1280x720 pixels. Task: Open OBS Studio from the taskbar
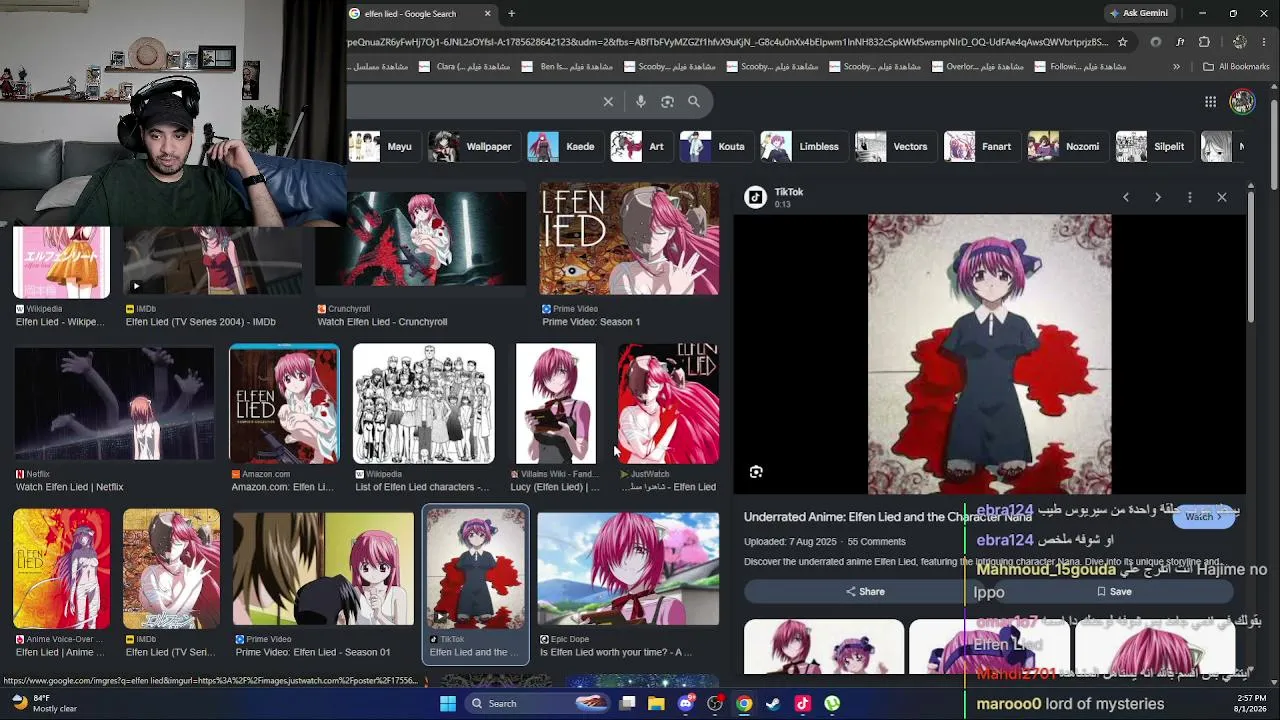(x=715, y=703)
